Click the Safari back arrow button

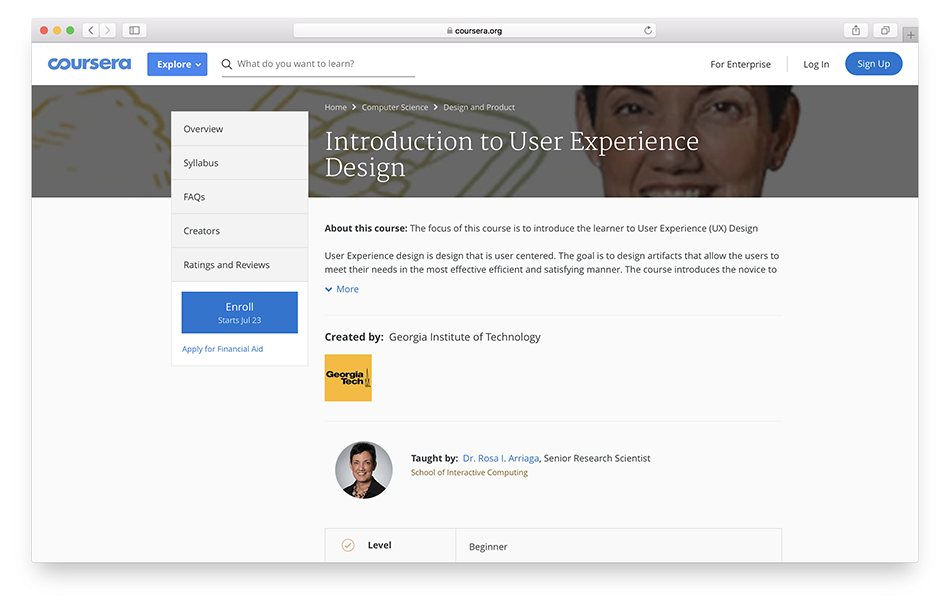91,30
